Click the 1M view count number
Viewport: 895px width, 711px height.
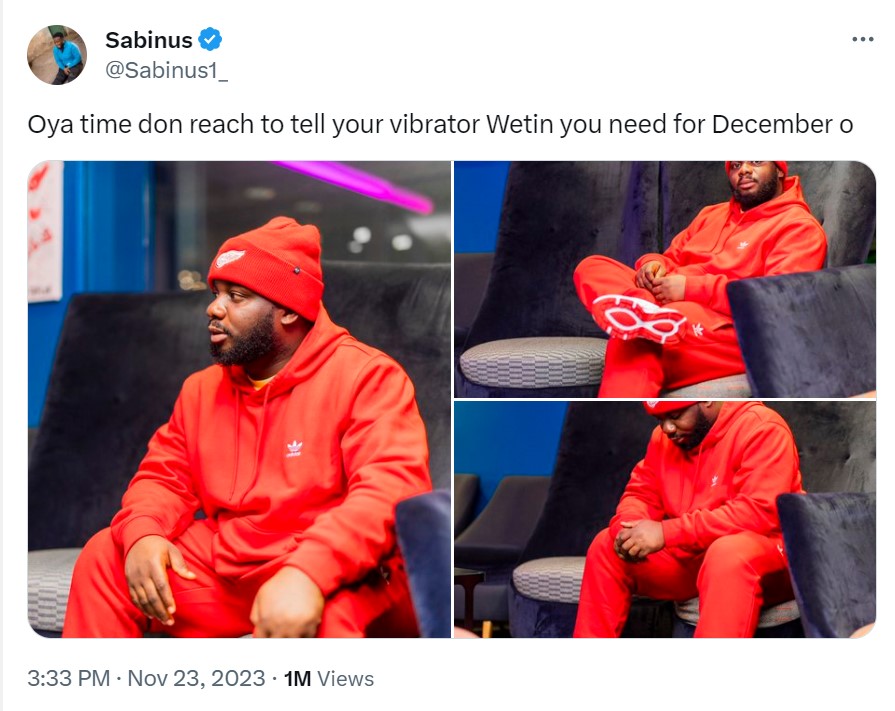point(297,679)
